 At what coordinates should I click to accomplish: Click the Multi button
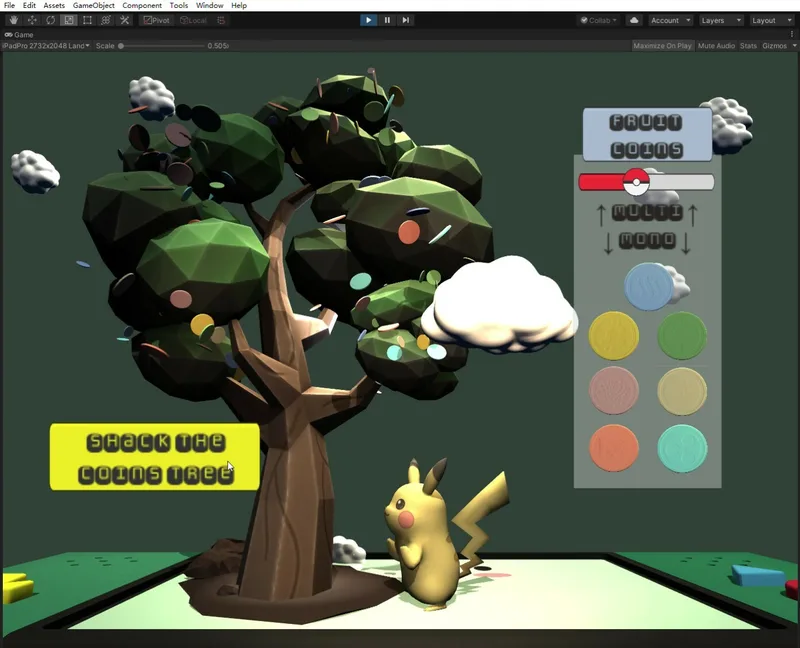pos(647,212)
